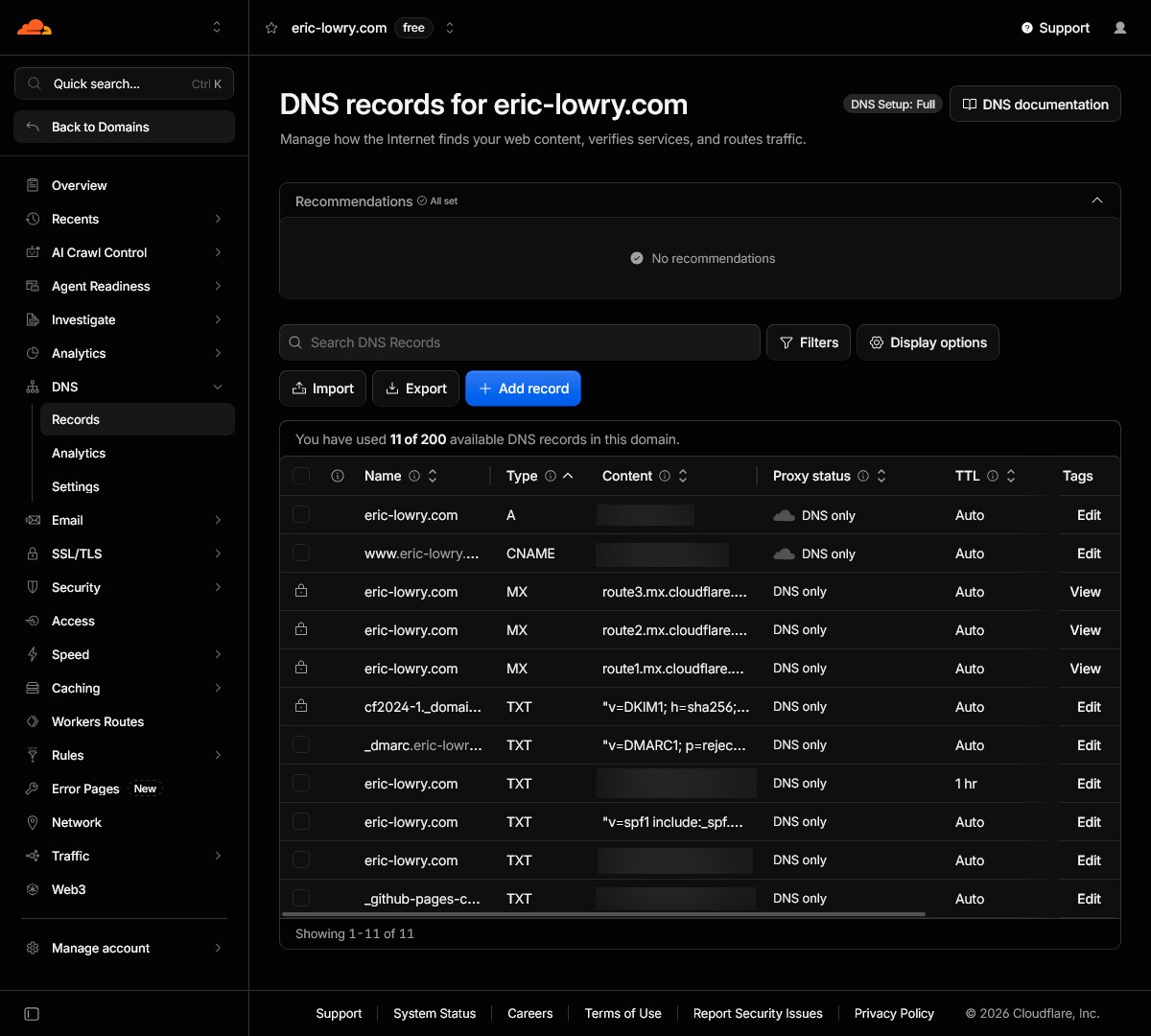This screenshot has height=1036, width=1151.
Task: Select the A record checkbox
Action: pos(301,515)
